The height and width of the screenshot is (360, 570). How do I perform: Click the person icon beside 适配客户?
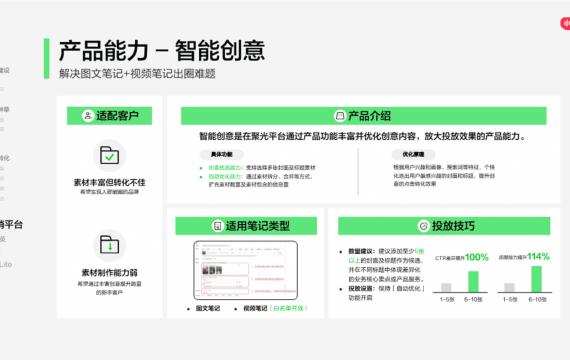coord(88,116)
